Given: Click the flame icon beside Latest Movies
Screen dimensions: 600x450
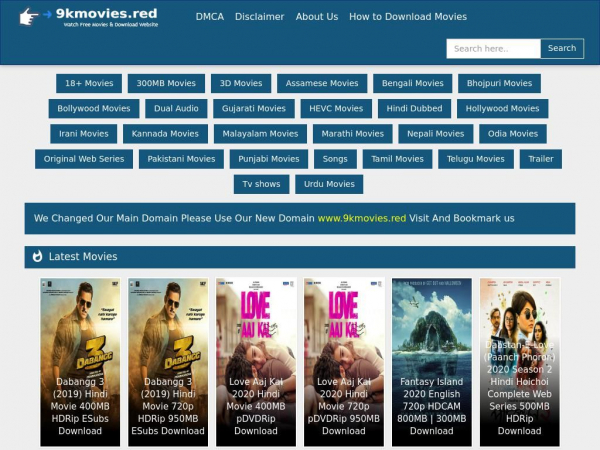Looking at the screenshot, I should coord(38,257).
